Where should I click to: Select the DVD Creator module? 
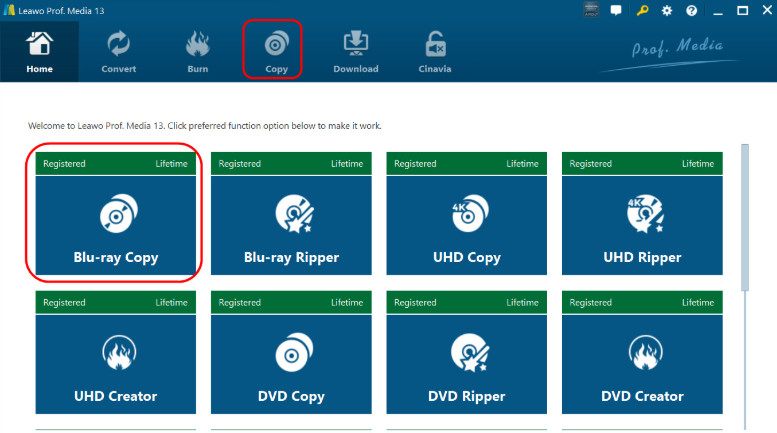[x=642, y=352]
